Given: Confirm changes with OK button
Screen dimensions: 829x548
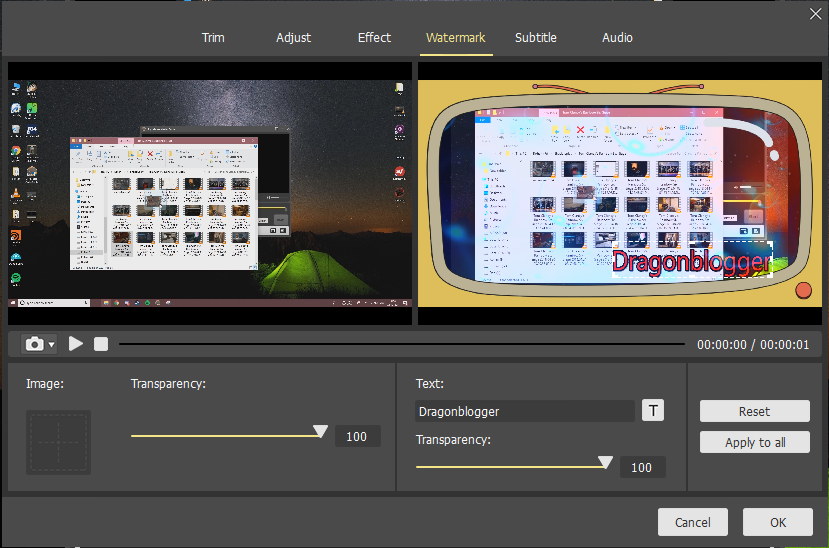Looking at the screenshot, I should (777, 522).
